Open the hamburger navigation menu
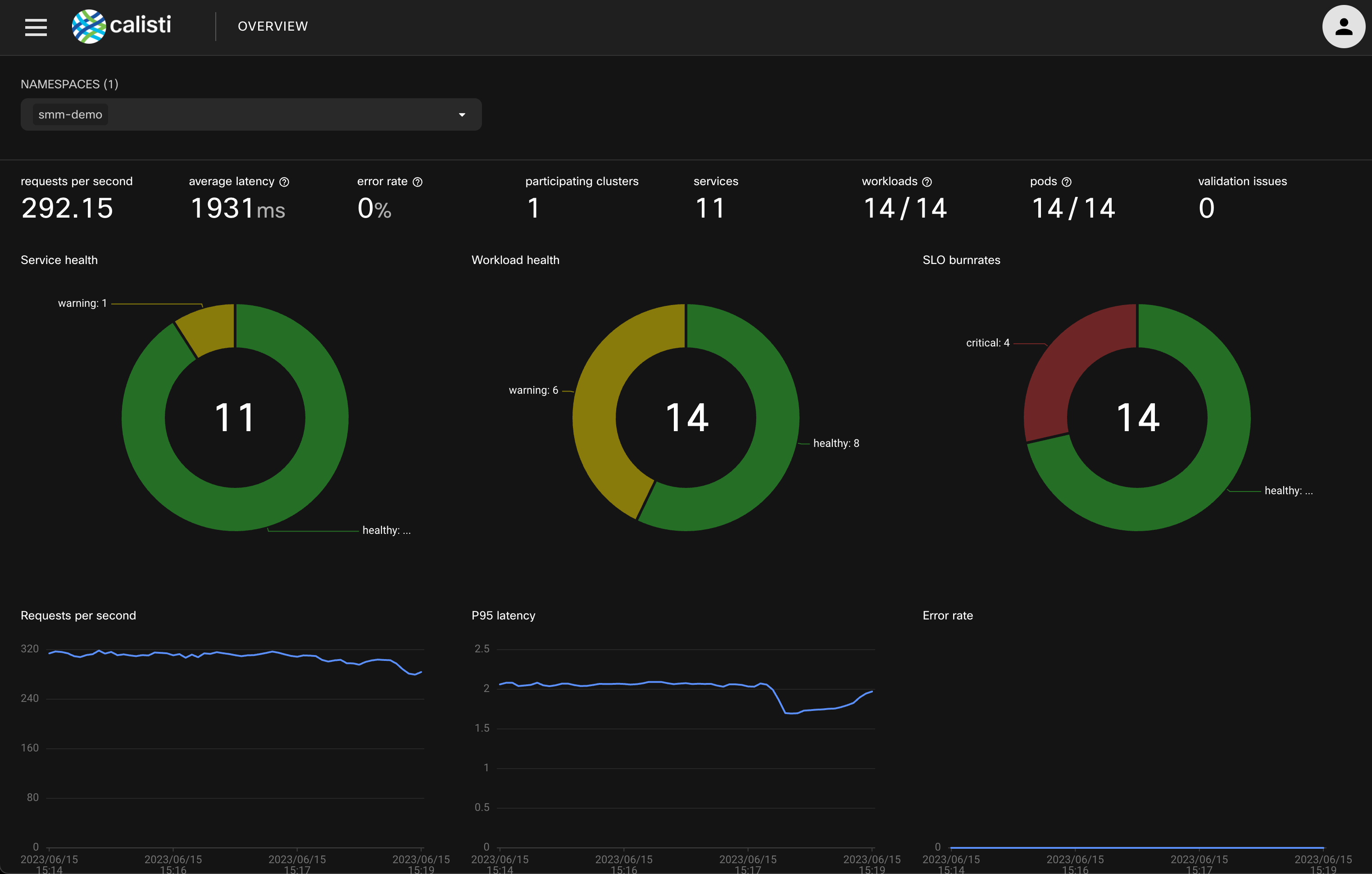 click(36, 27)
